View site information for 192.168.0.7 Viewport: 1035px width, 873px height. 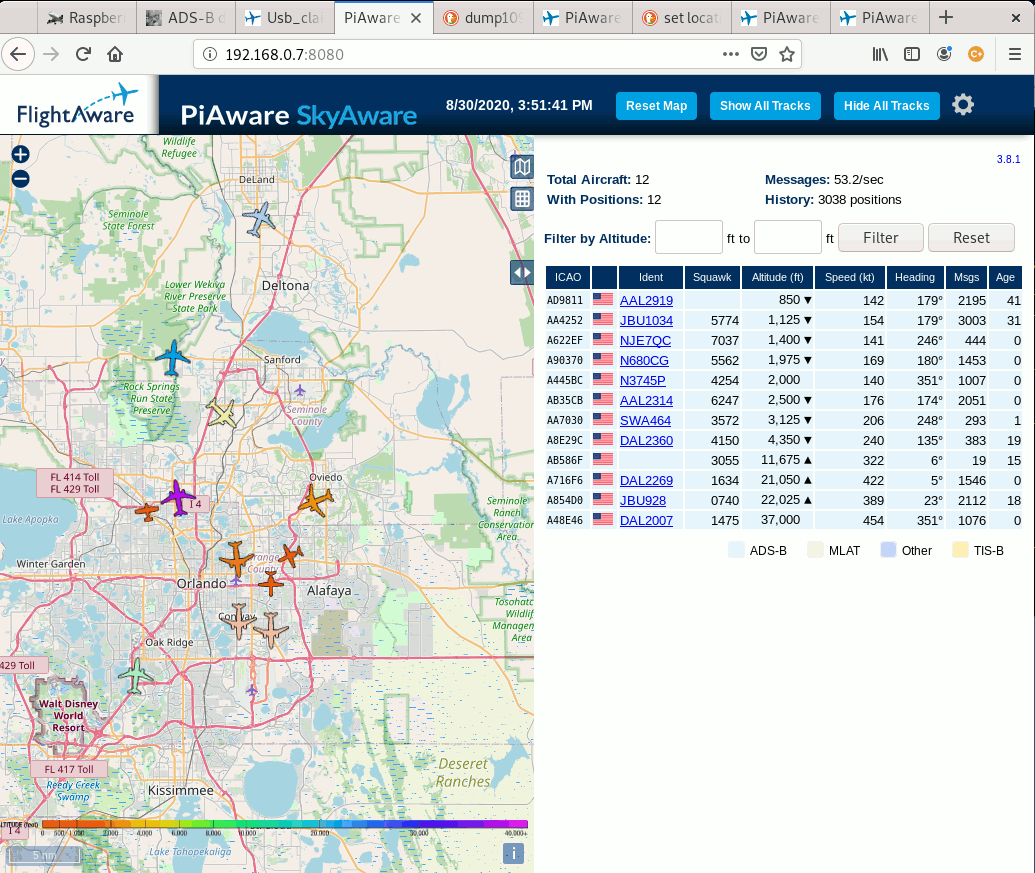click(x=210, y=54)
